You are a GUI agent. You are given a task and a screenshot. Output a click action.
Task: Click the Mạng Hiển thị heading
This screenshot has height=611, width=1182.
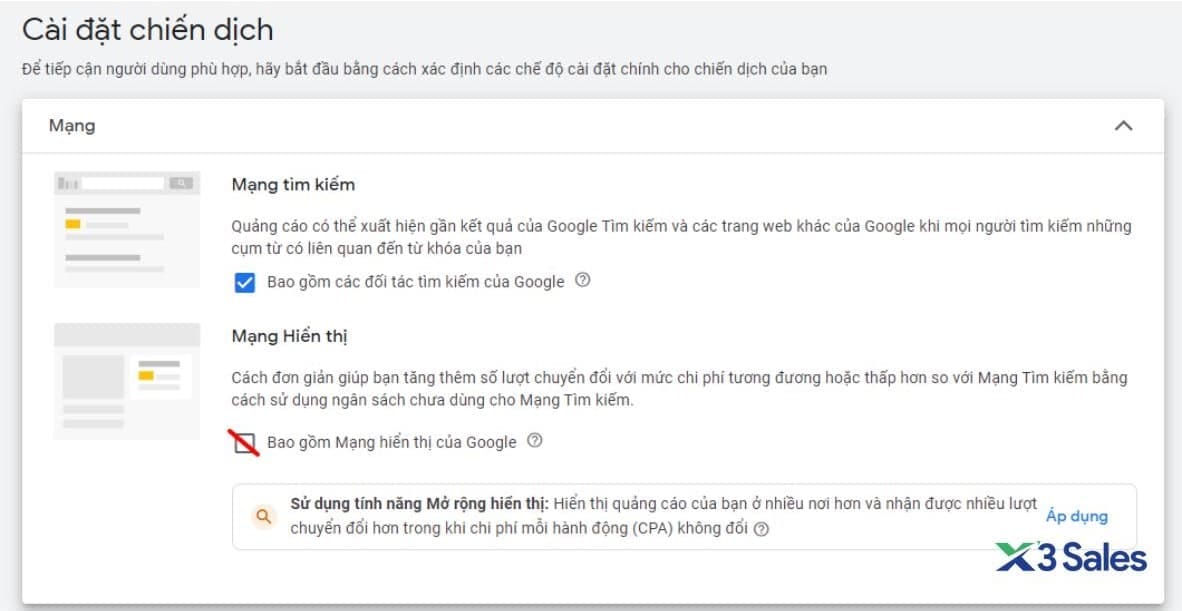pyautogui.click(x=289, y=337)
